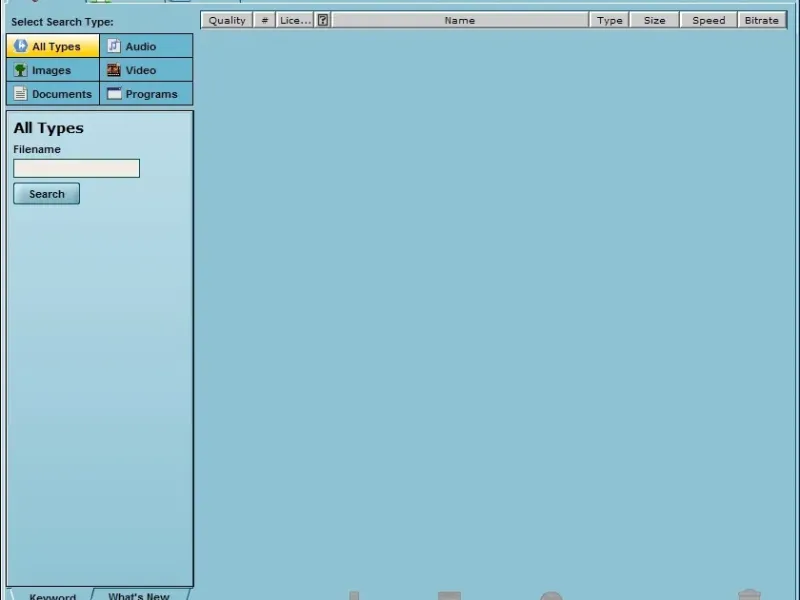
Task: Click the Audio music note icon
Action: click(114, 45)
